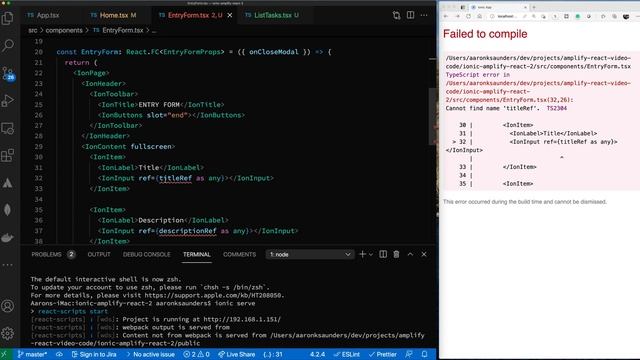Open the MongoDB leaf icon view

click(x=8, y=210)
